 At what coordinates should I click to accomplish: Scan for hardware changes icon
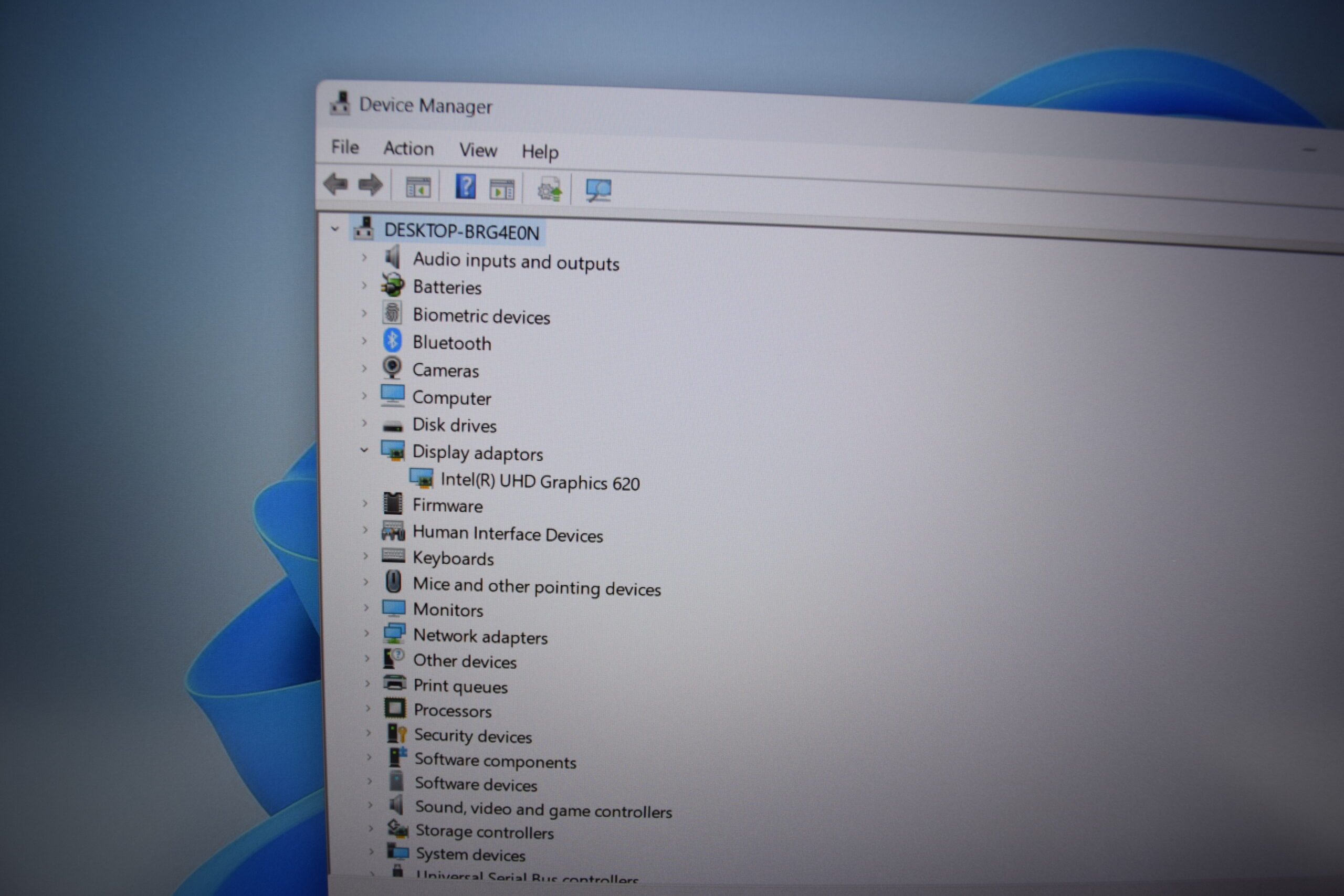[x=598, y=189]
